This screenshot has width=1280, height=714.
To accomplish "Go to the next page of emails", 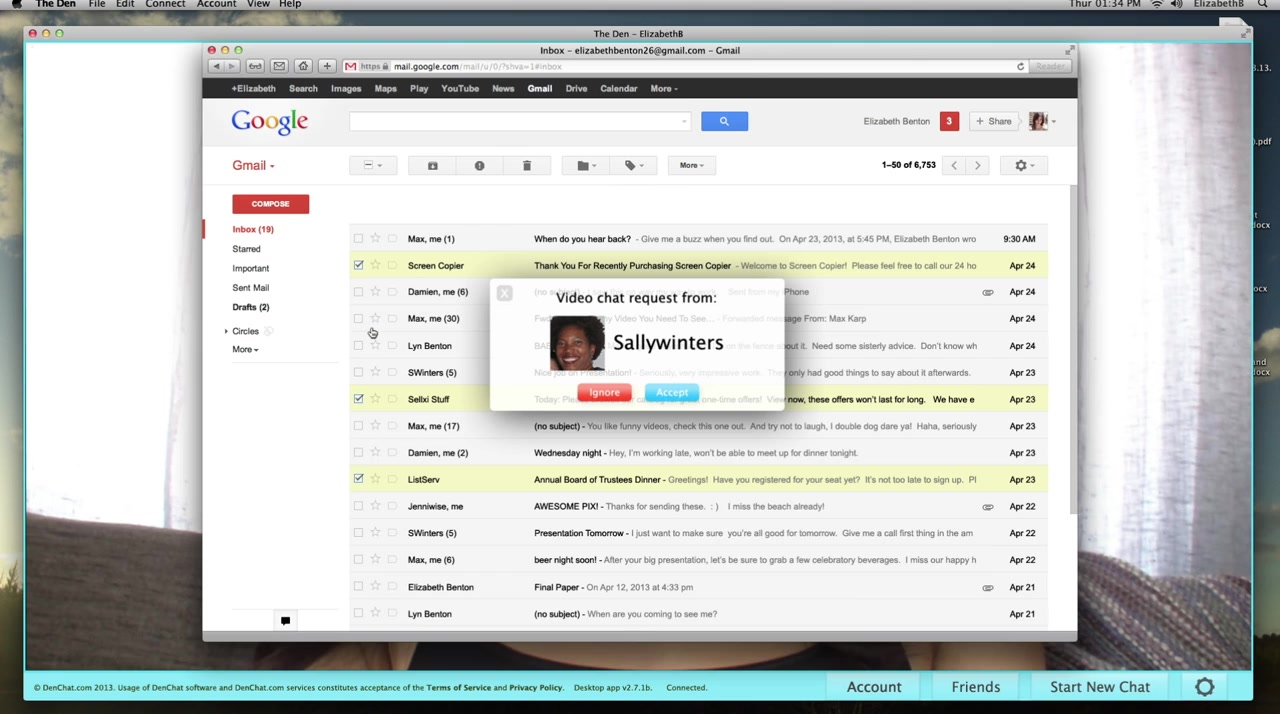I will tap(977, 166).
